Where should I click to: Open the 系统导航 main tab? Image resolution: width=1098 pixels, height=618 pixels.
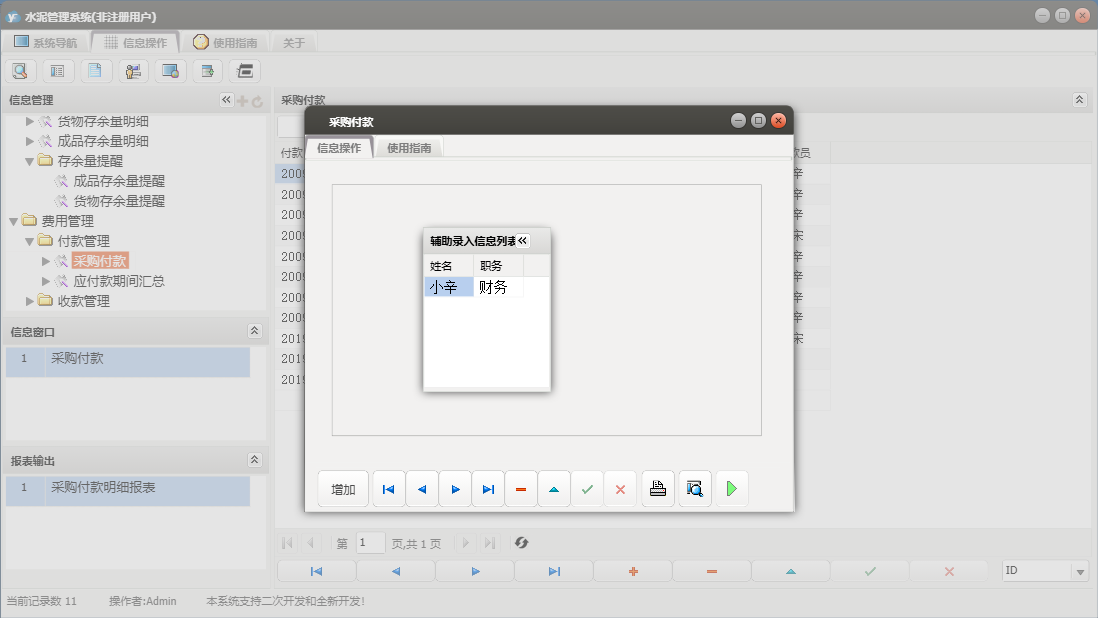[x=45, y=43]
